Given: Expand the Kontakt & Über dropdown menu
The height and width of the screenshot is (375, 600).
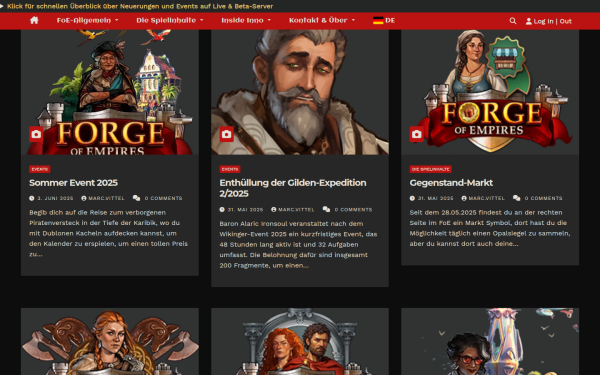Looking at the screenshot, I should pos(322,20).
